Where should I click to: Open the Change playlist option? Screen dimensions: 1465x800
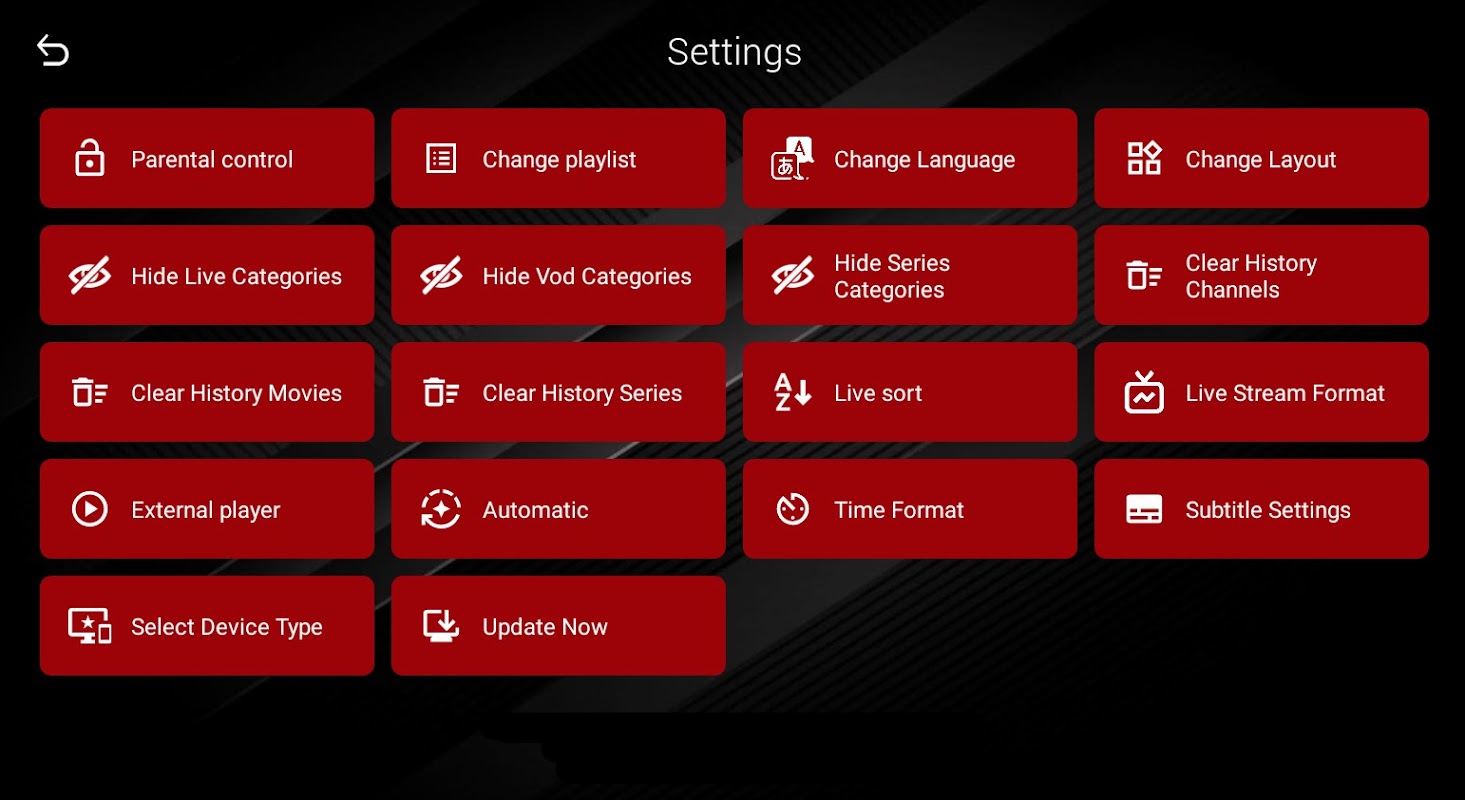coord(558,158)
